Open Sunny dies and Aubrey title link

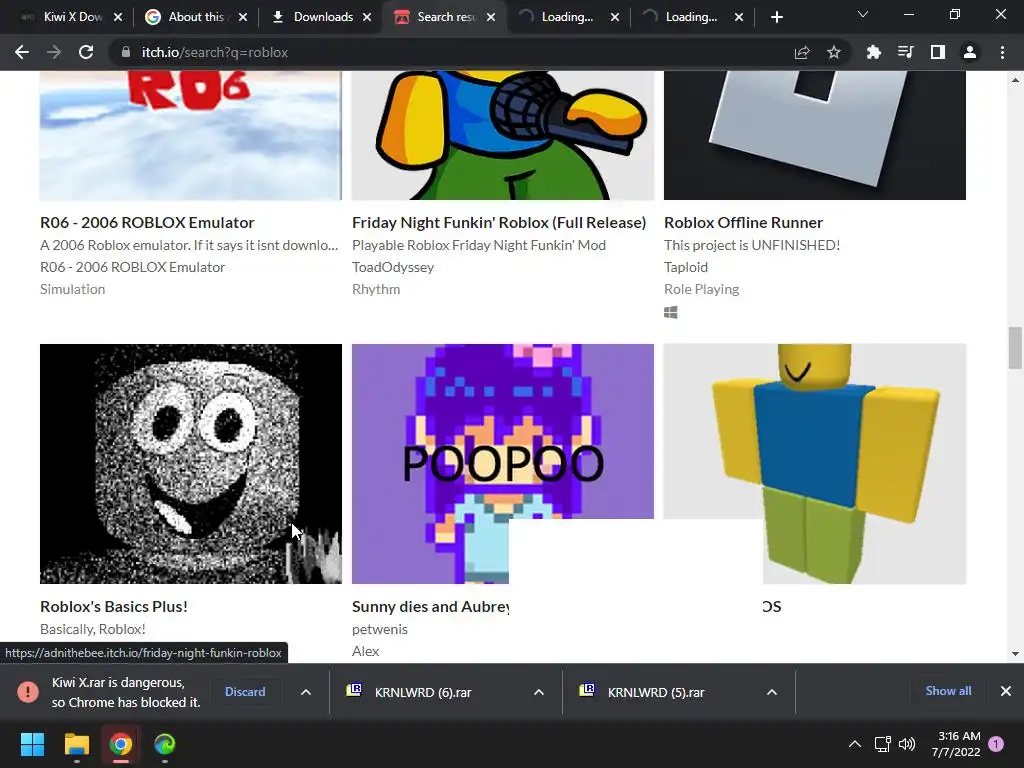click(430, 607)
